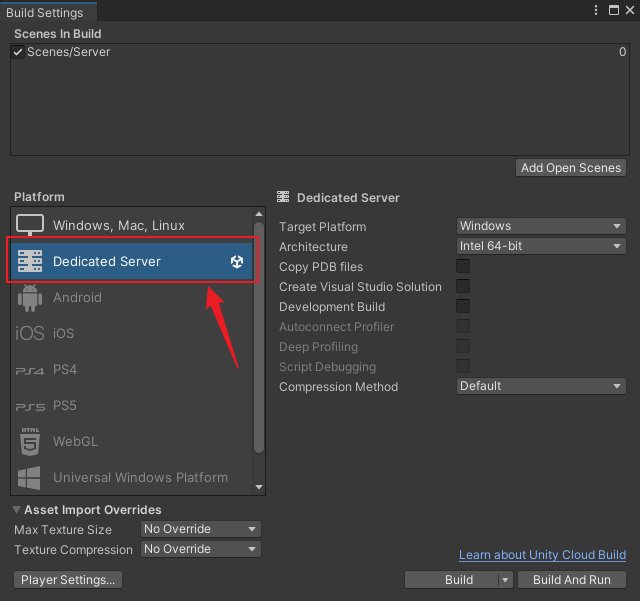The width and height of the screenshot is (640, 601).
Task: Select the PS4 platform
Action: pyautogui.click(x=132, y=370)
